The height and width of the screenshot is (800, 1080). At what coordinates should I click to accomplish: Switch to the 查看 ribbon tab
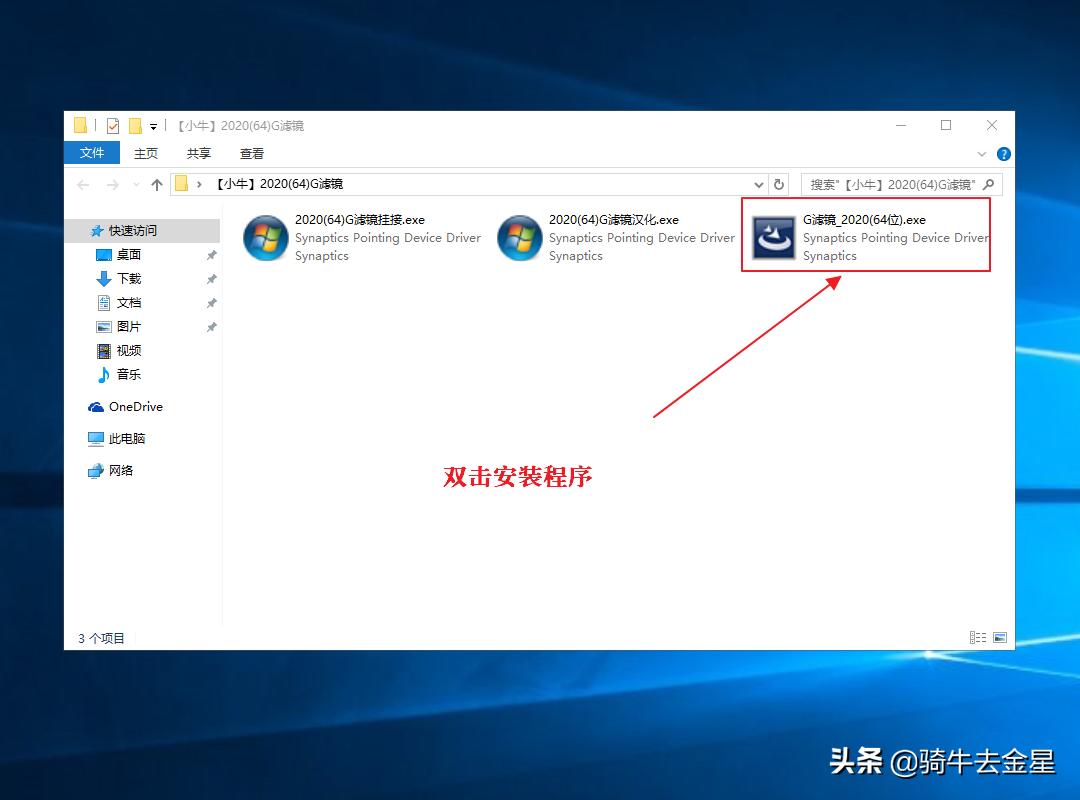click(251, 153)
